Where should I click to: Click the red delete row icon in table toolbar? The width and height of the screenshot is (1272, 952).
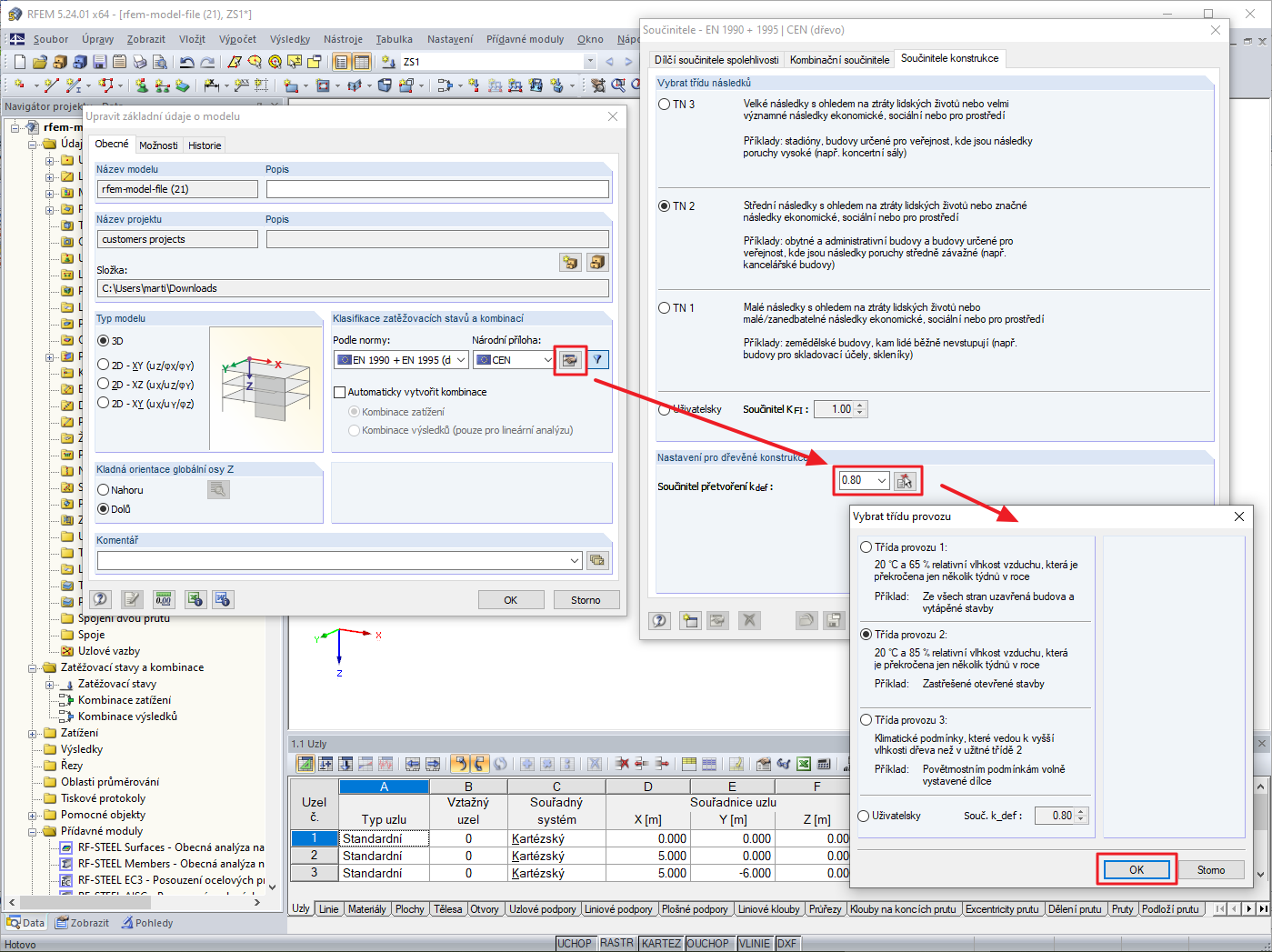click(622, 764)
